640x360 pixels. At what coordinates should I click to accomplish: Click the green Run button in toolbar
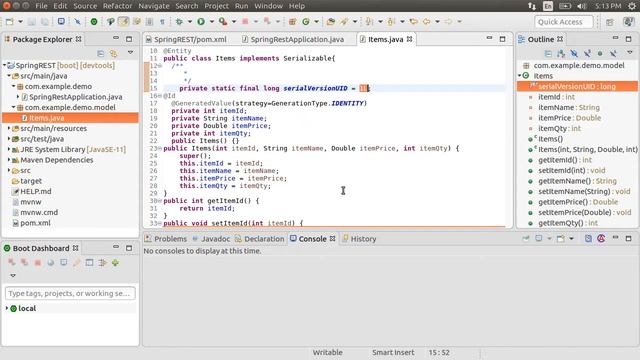[x=201, y=22]
